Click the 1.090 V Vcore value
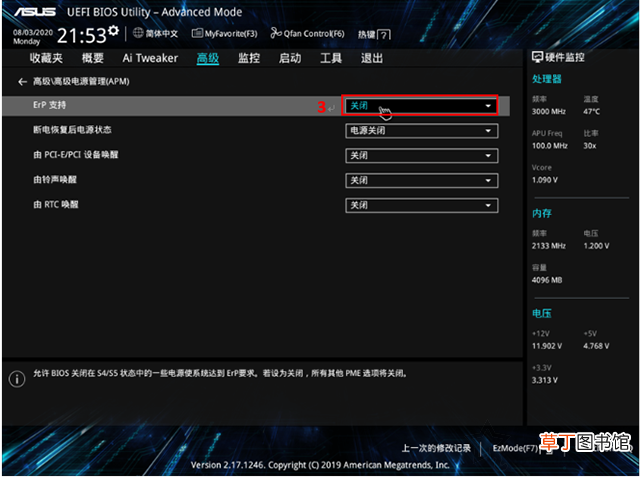The width and height of the screenshot is (640, 477). point(544,180)
